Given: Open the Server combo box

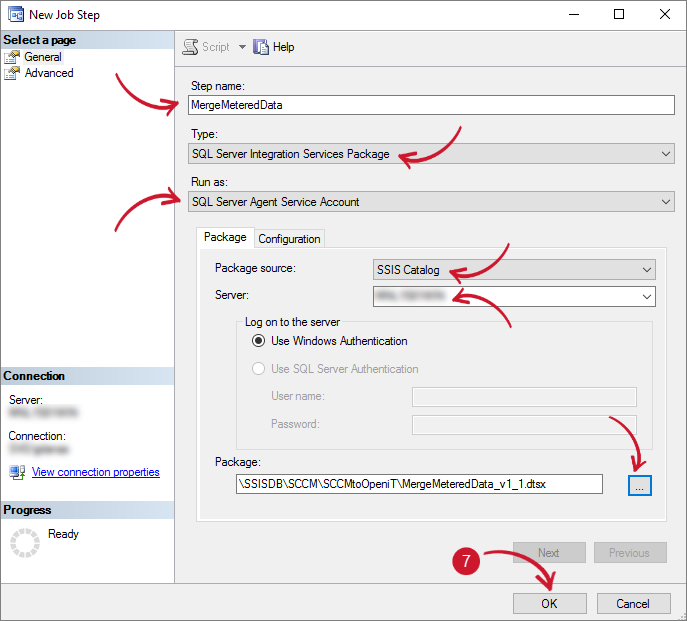Looking at the screenshot, I should pos(647,296).
